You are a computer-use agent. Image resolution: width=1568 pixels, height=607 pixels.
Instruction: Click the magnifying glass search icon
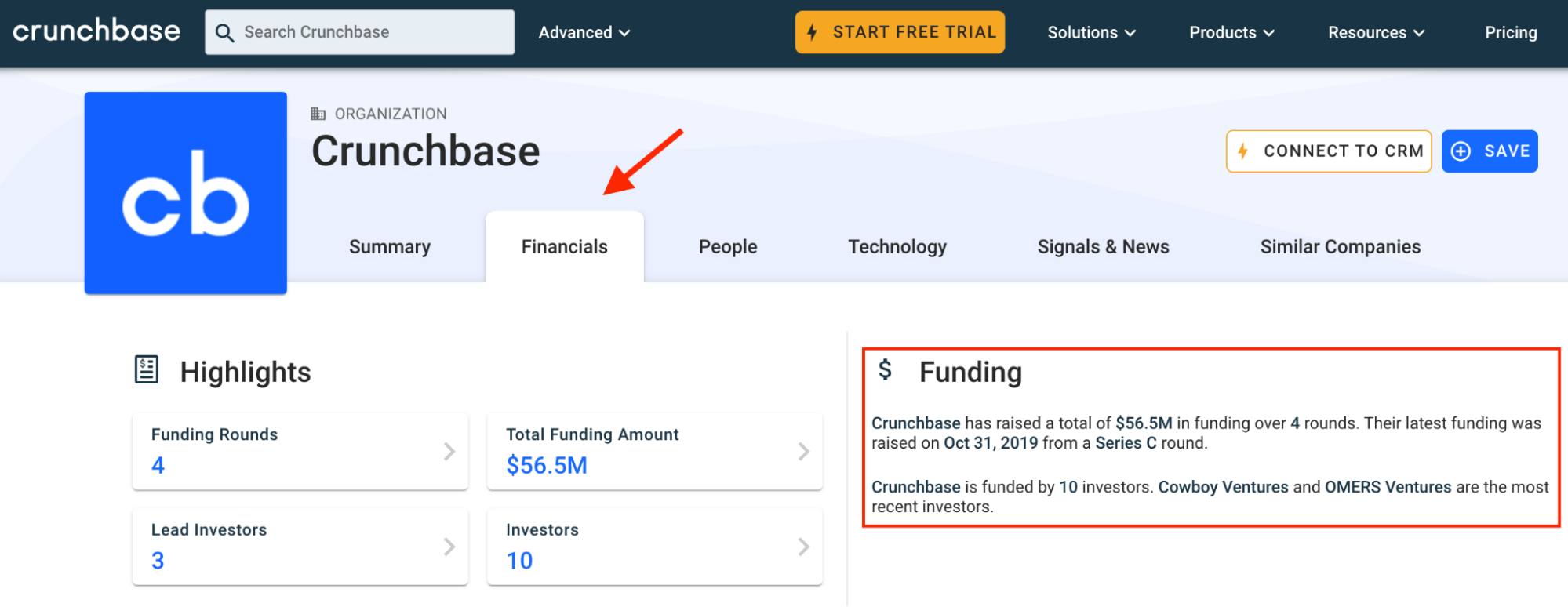click(224, 33)
